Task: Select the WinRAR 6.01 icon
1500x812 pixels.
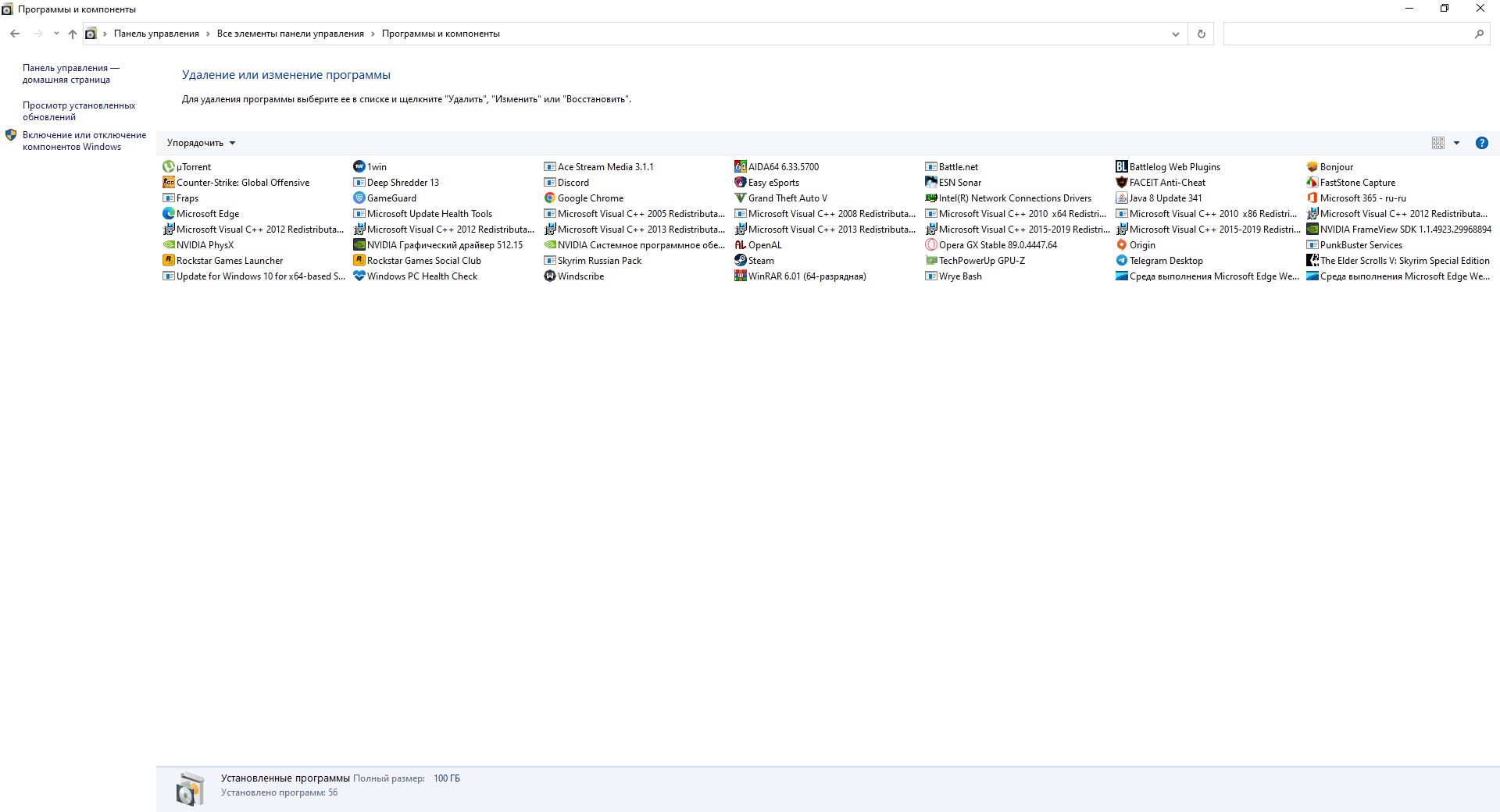Action: coord(740,276)
